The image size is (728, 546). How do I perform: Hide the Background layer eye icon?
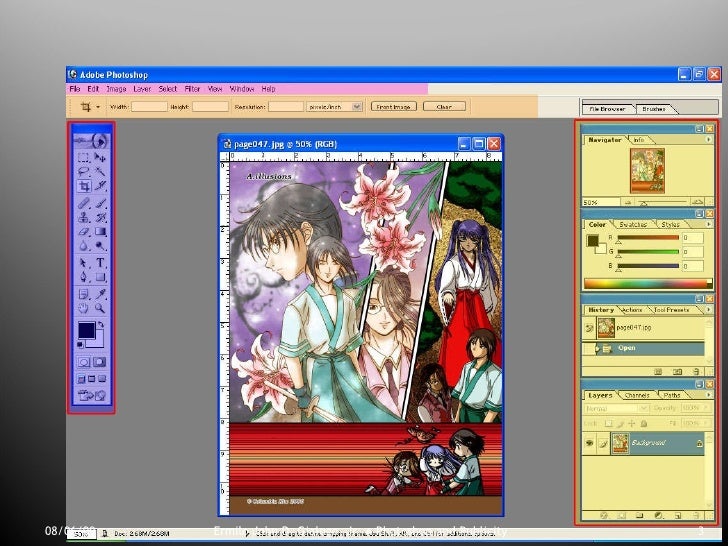590,443
